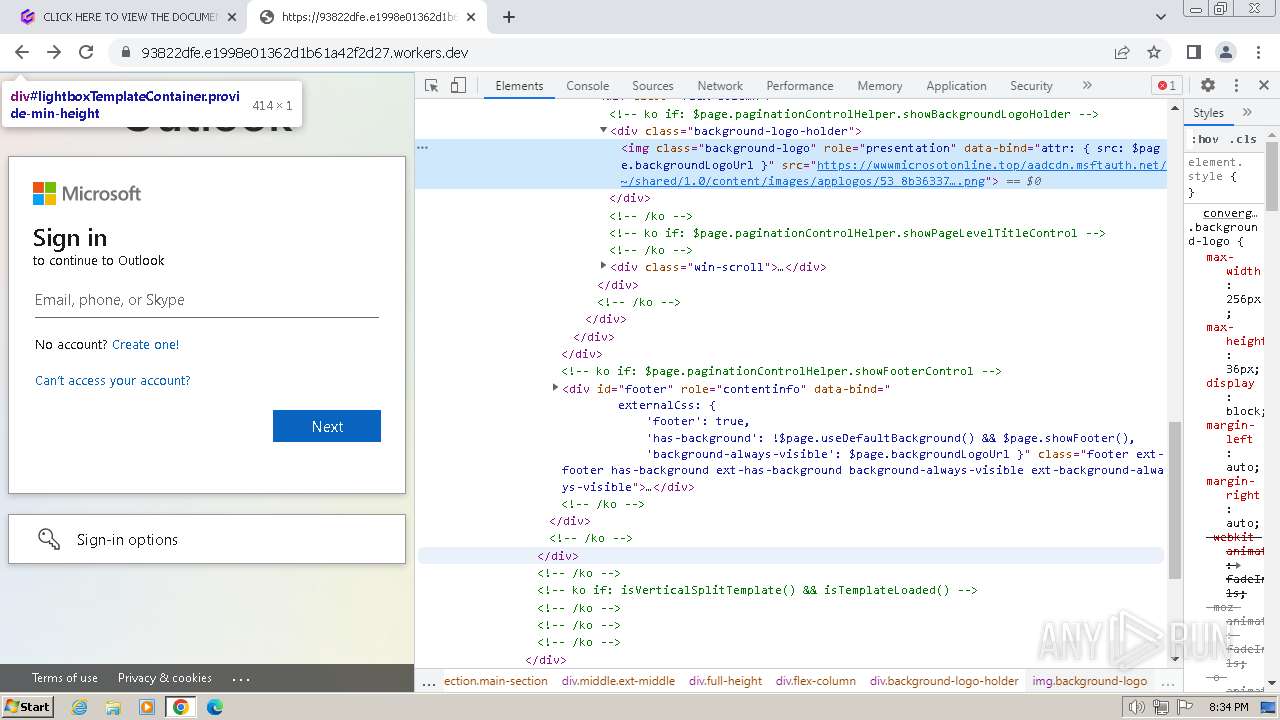Switch to Performance tab

(x=800, y=86)
